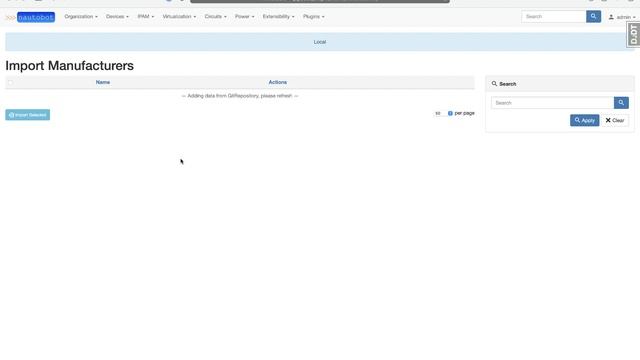Expand the Virtualization menu
Screen dimensions: 640x360
click(179, 17)
